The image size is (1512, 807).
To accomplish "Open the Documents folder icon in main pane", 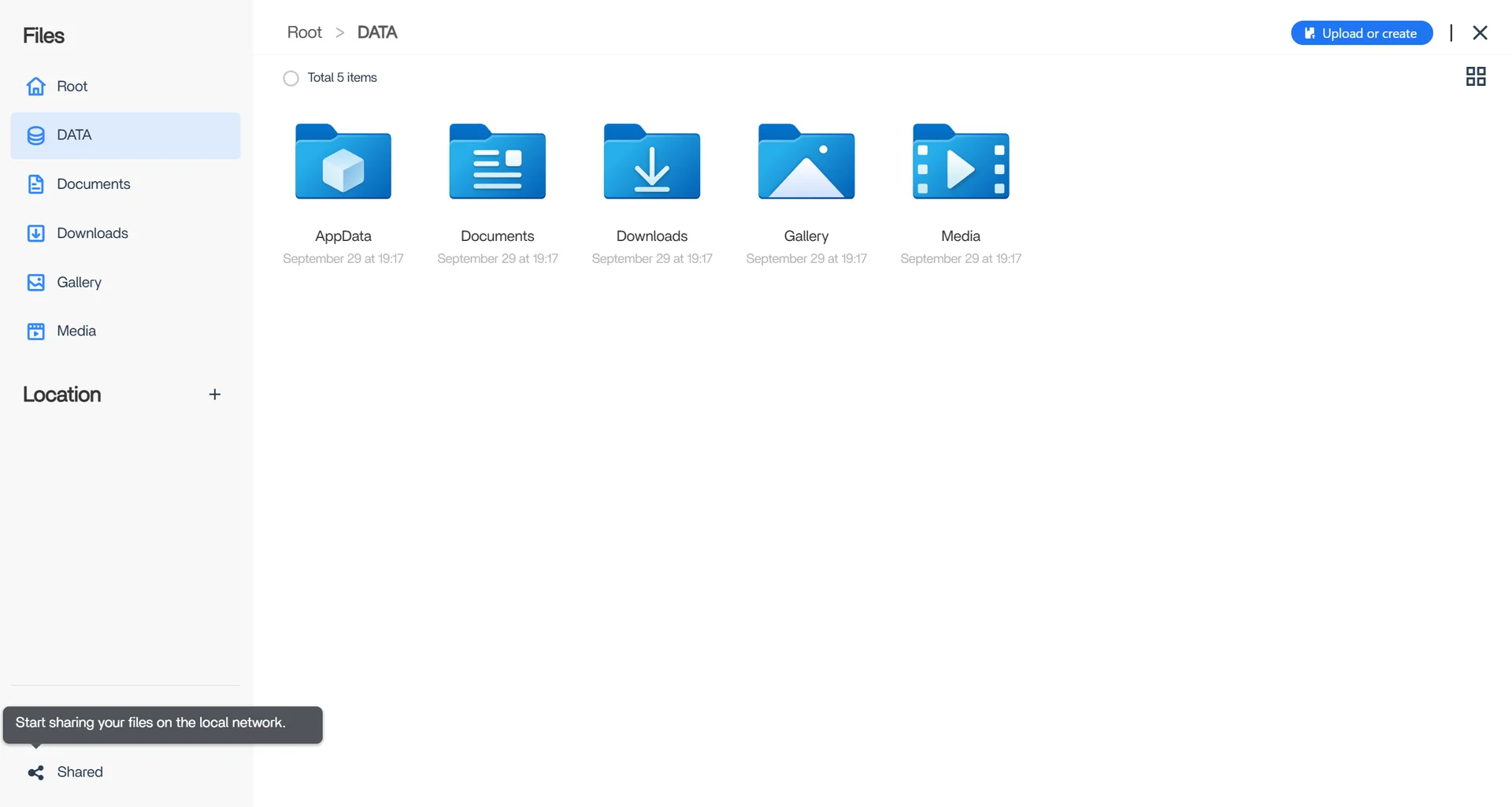I will click(x=498, y=161).
